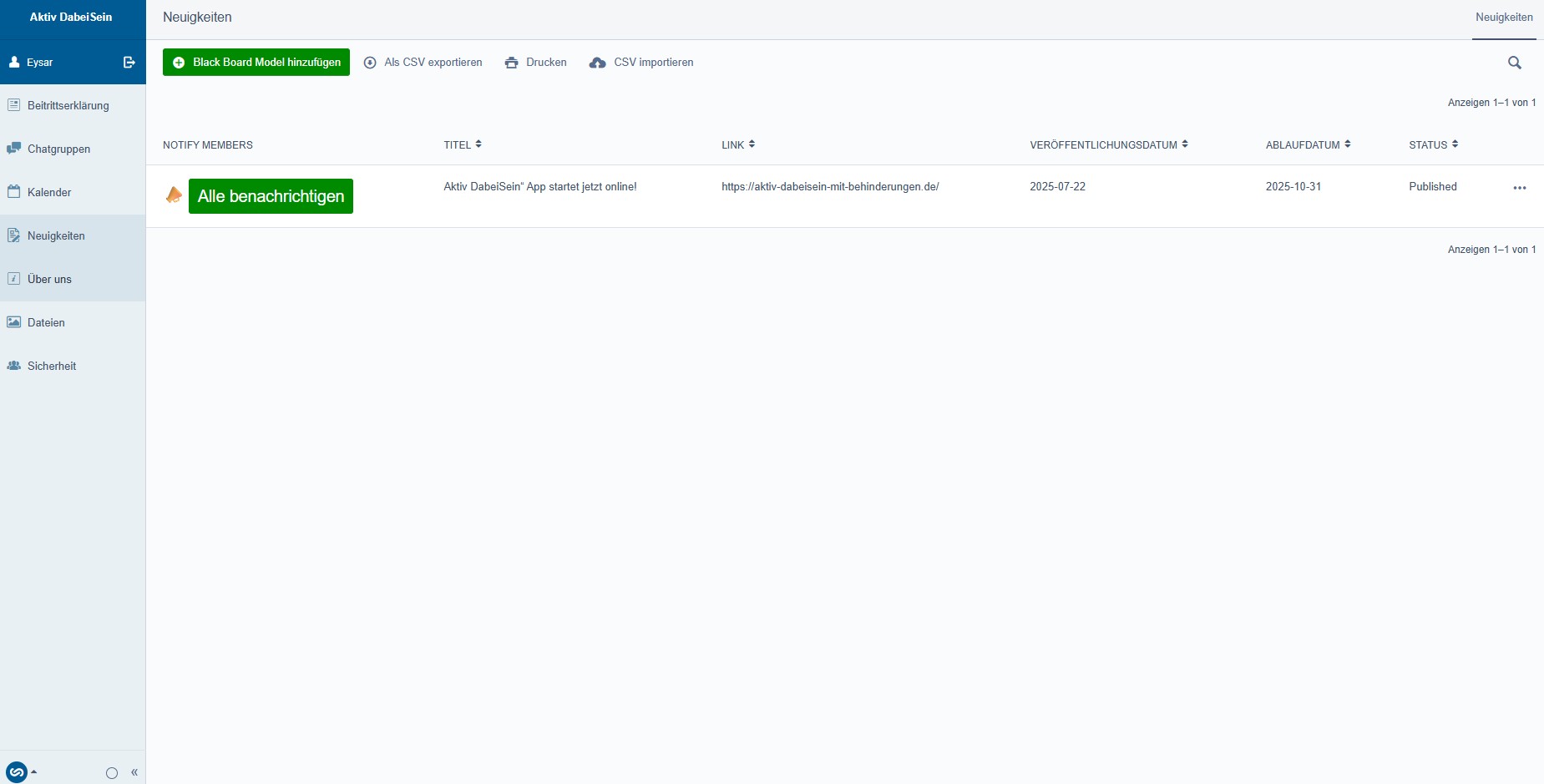Collapse the sidebar with the double-chevron

click(x=134, y=772)
